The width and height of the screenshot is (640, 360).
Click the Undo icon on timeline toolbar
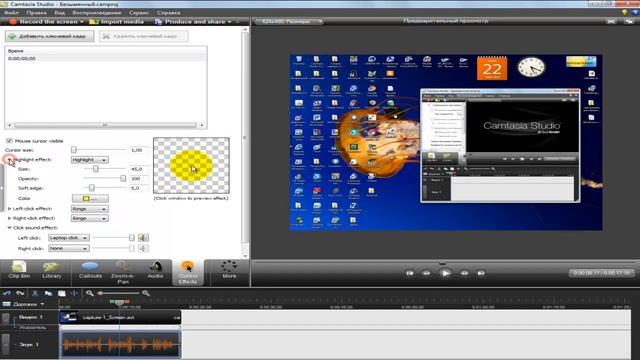pos(7,293)
